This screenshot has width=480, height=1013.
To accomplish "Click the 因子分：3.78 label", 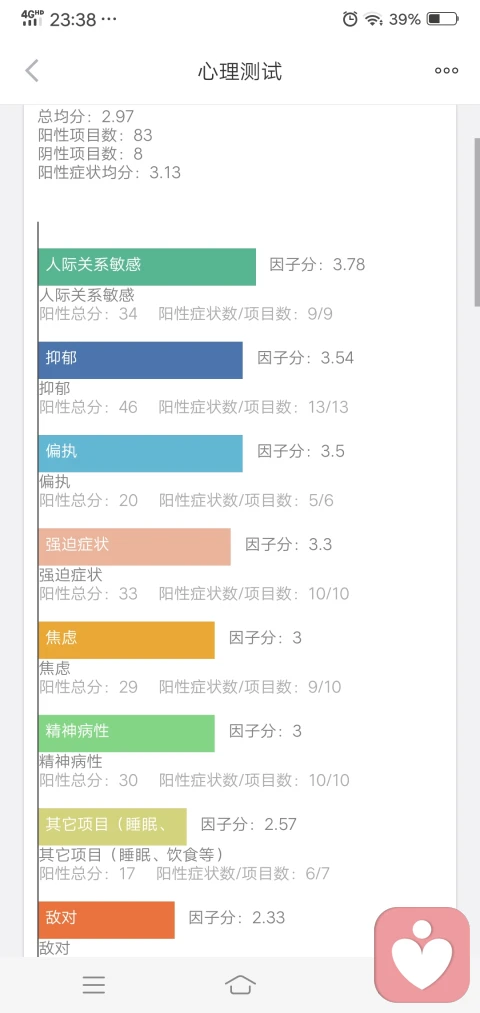I will (x=317, y=264).
